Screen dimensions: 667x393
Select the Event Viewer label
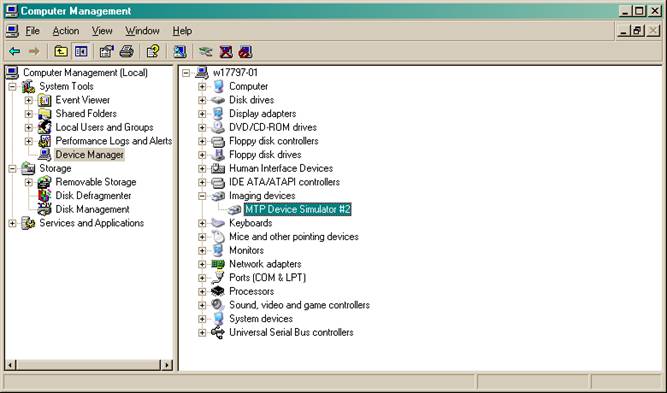tap(83, 100)
